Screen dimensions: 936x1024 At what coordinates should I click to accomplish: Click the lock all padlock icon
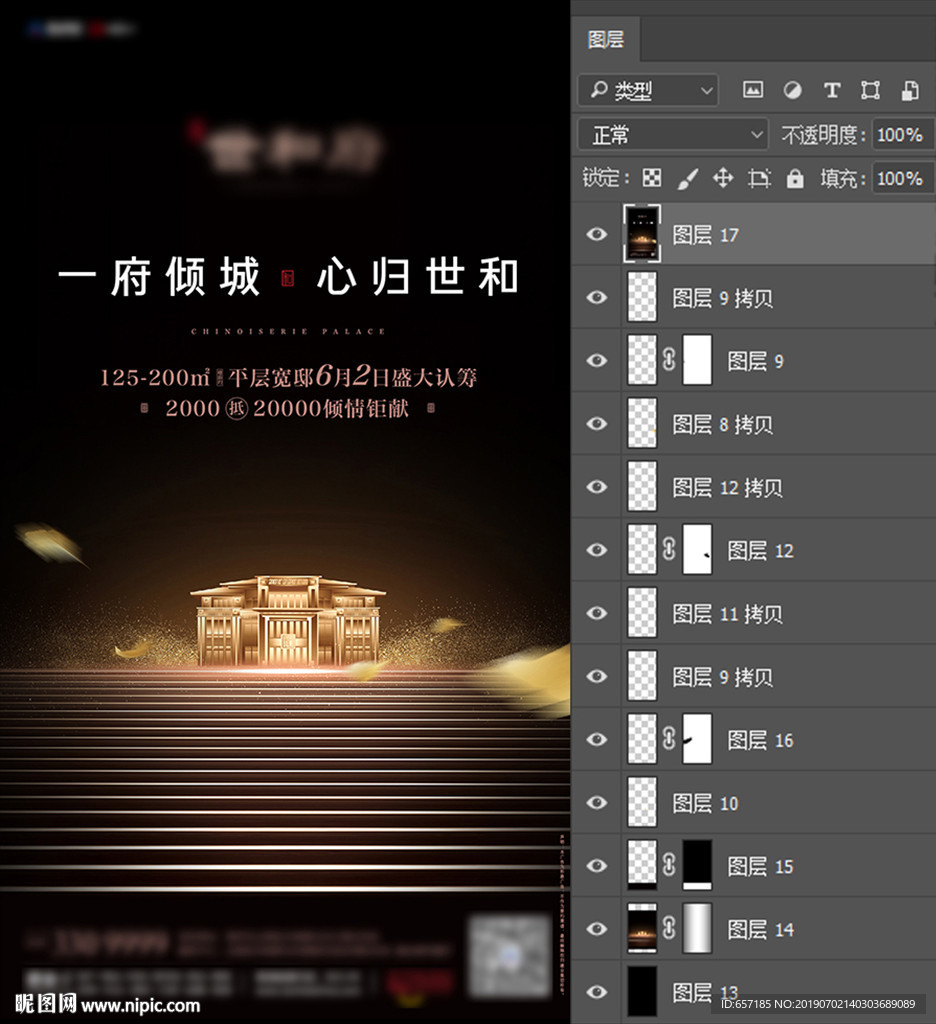[x=795, y=178]
